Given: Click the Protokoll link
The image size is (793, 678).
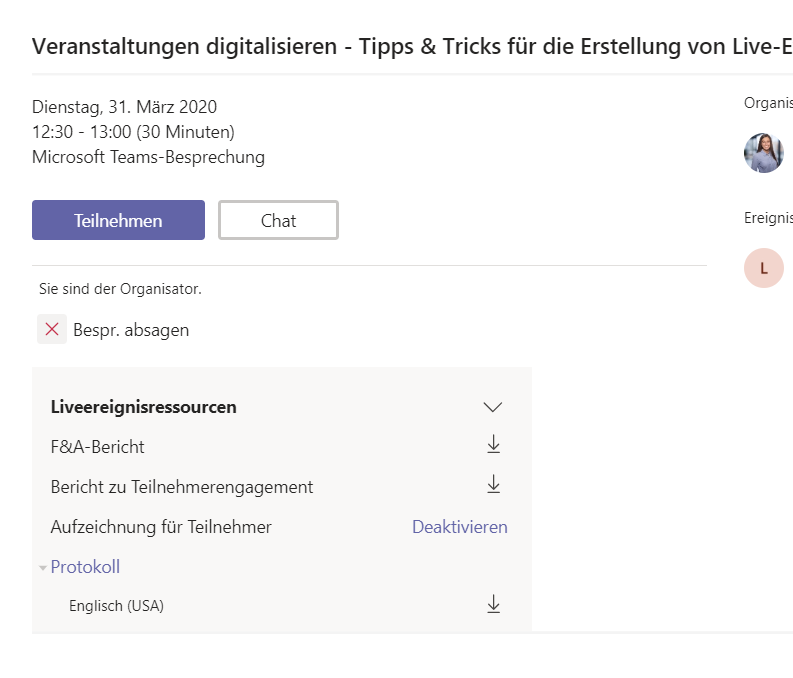Looking at the screenshot, I should (85, 567).
